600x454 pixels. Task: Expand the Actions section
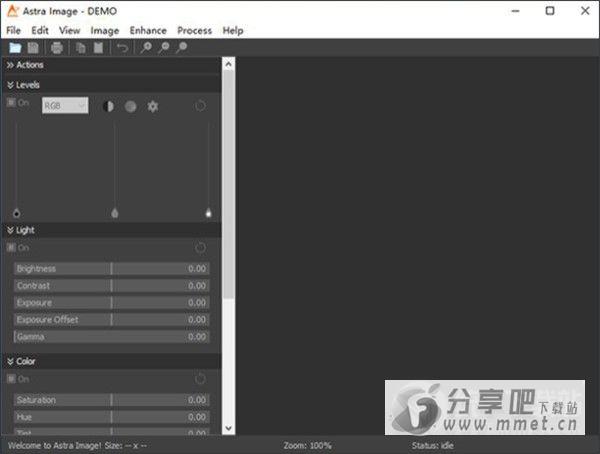pos(112,65)
